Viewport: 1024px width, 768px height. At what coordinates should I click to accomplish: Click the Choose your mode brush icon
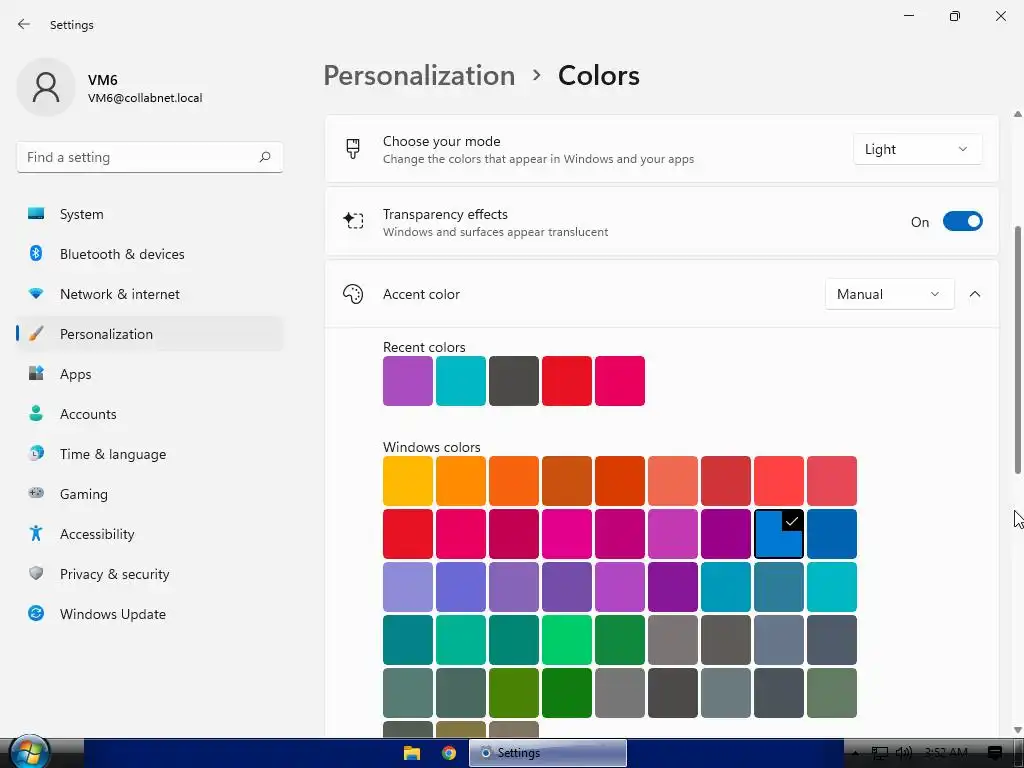coord(353,149)
